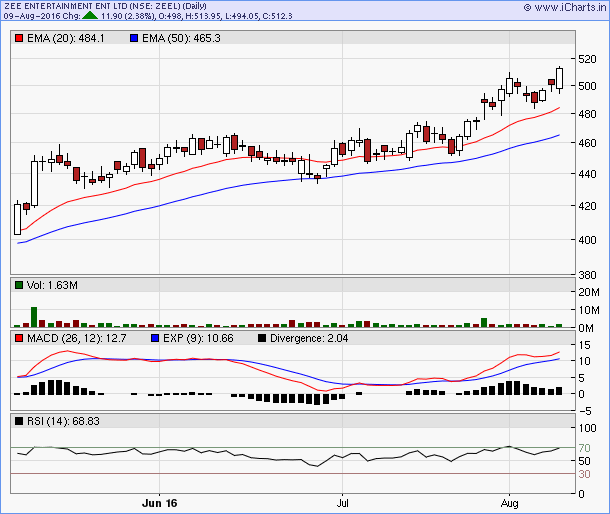
Task: Click the blue EXP (9) legend swatch
Action: coord(155,338)
